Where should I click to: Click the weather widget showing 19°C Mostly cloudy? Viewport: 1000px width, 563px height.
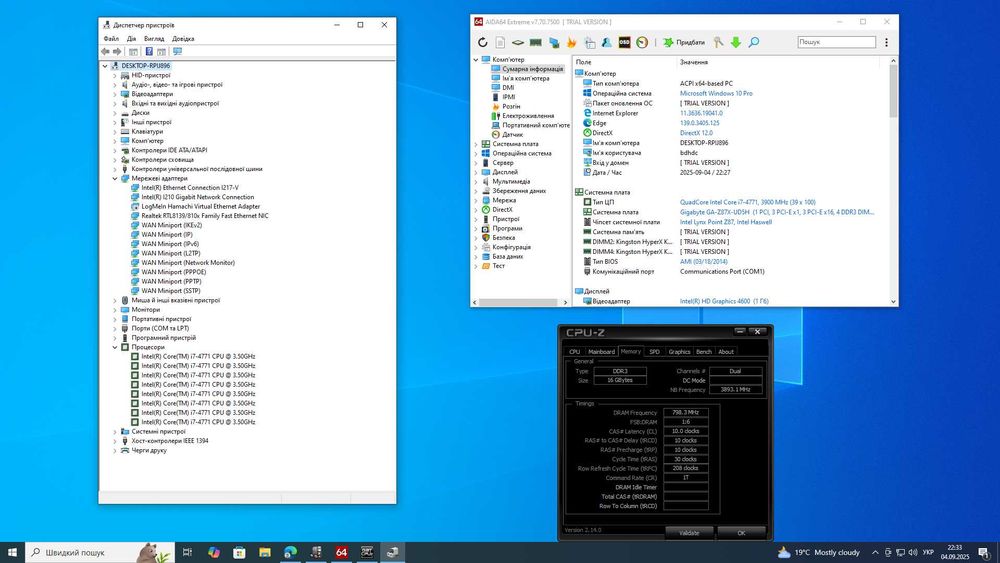pyautogui.click(x=818, y=552)
